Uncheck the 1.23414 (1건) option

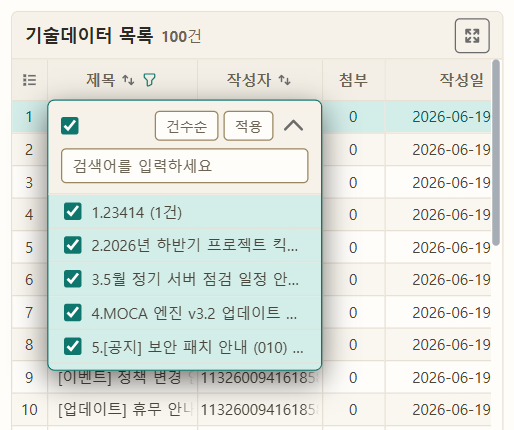click(x=73, y=212)
